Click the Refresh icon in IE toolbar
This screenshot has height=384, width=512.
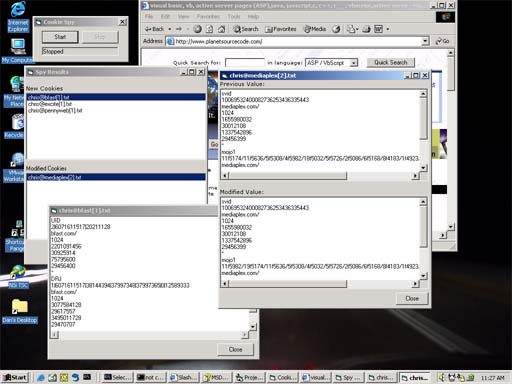click(209, 29)
